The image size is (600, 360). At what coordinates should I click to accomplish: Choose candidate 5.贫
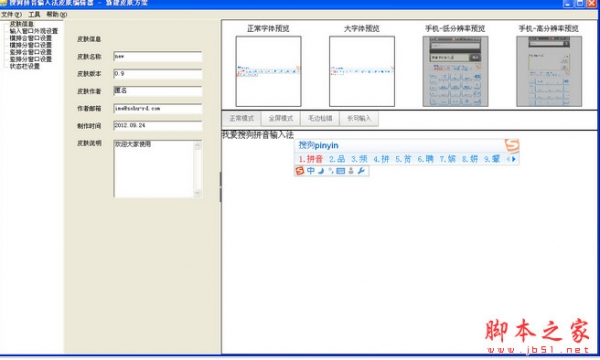(404, 159)
